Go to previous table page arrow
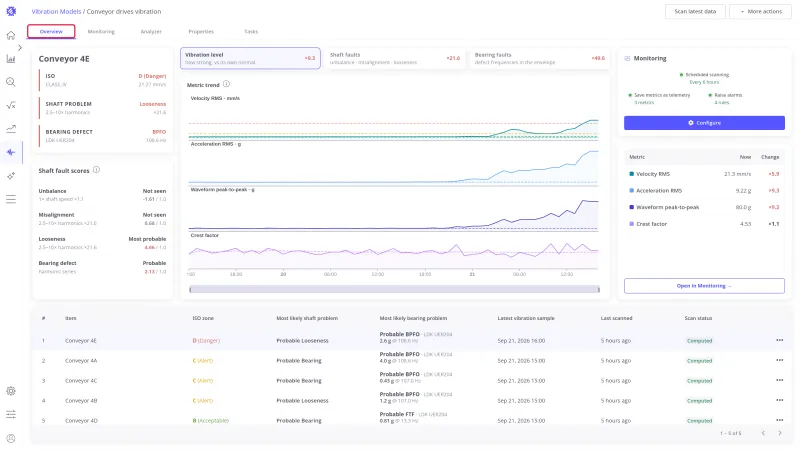The height and width of the screenshot is (450, 800). click(x=763, y=433)
